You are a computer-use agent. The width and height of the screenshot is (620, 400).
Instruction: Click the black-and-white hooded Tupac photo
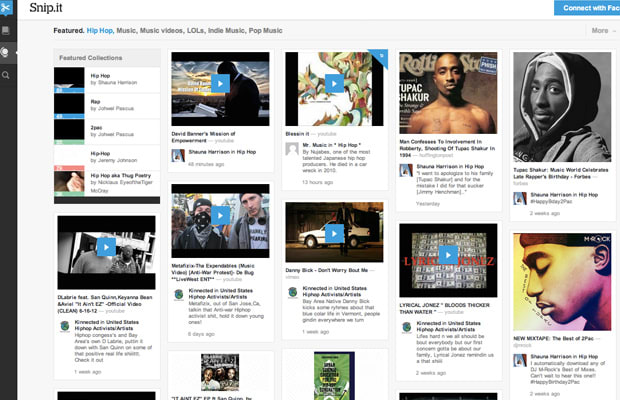click(562, 107)
